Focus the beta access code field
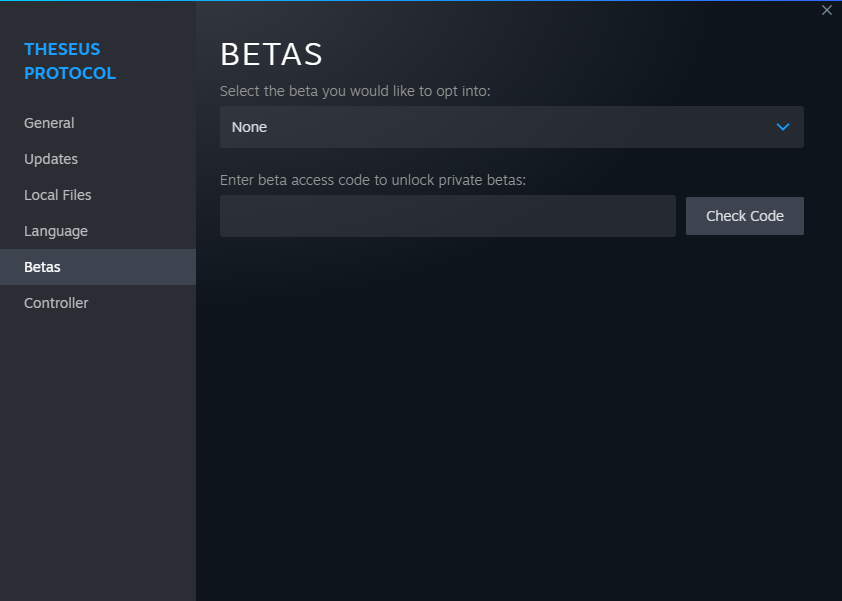Image resolution: width=842 pixels, height=601 pixels. tap(447, 216)
